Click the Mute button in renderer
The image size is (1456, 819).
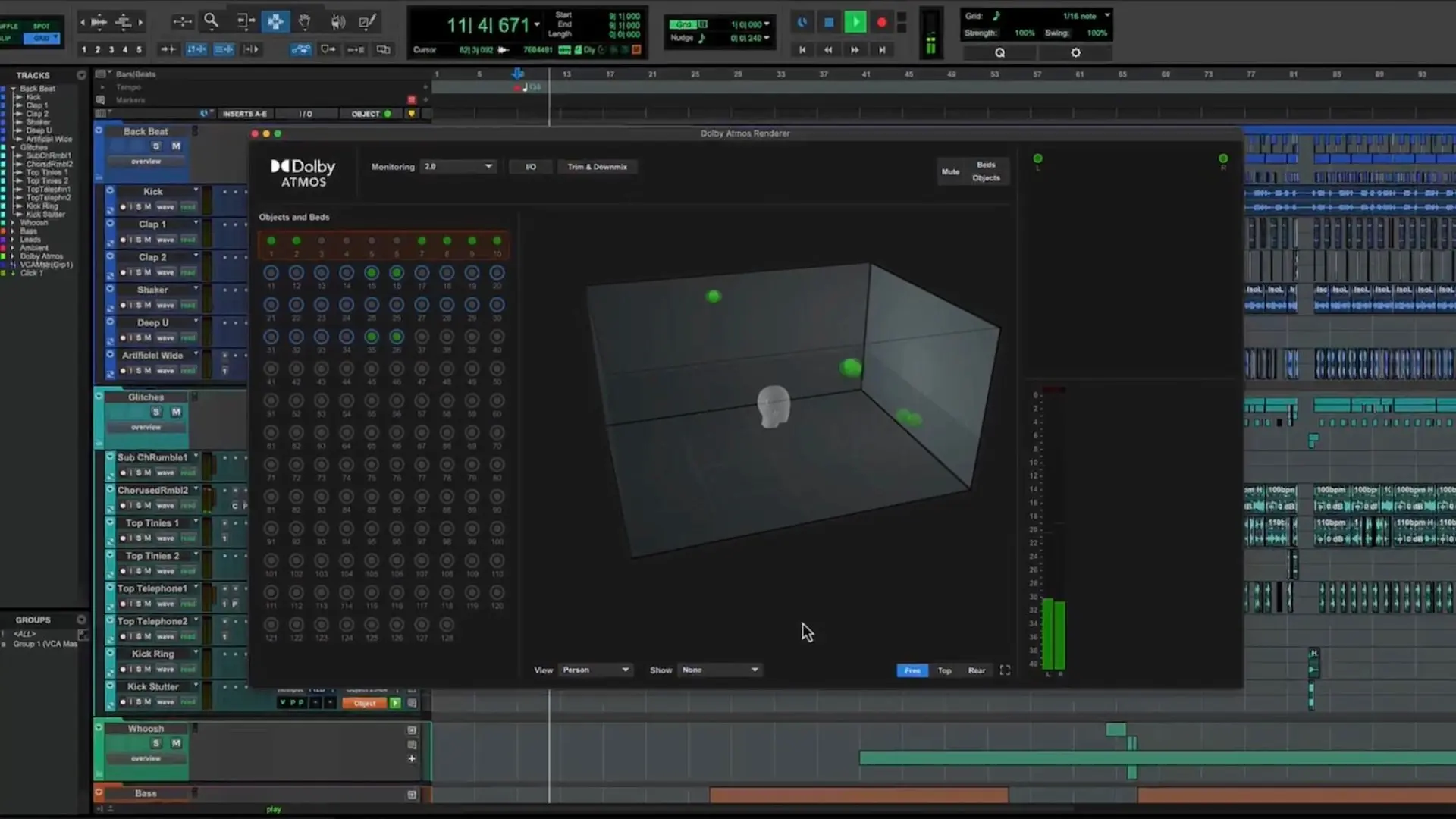[x=950, y=171]
